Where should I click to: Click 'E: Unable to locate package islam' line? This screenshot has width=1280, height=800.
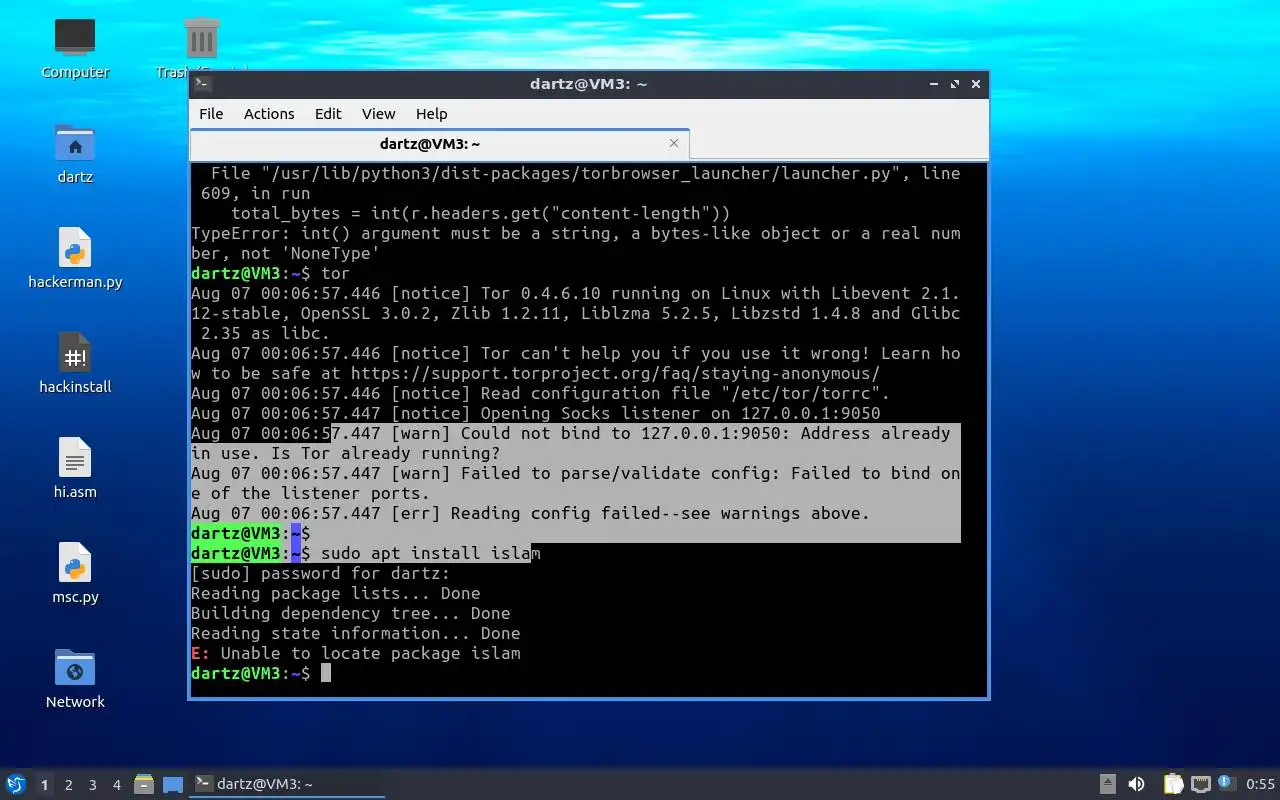tap(356, 653)
